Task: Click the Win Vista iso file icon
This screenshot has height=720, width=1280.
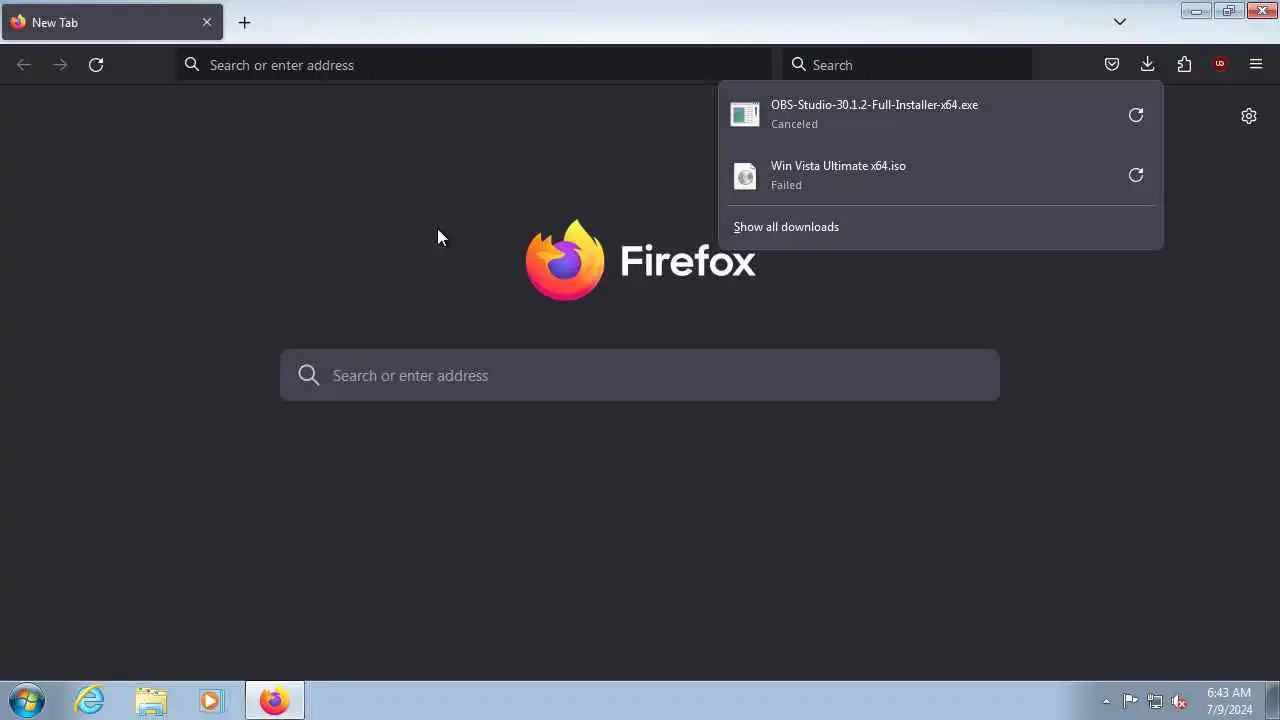Action: [745, 176]
